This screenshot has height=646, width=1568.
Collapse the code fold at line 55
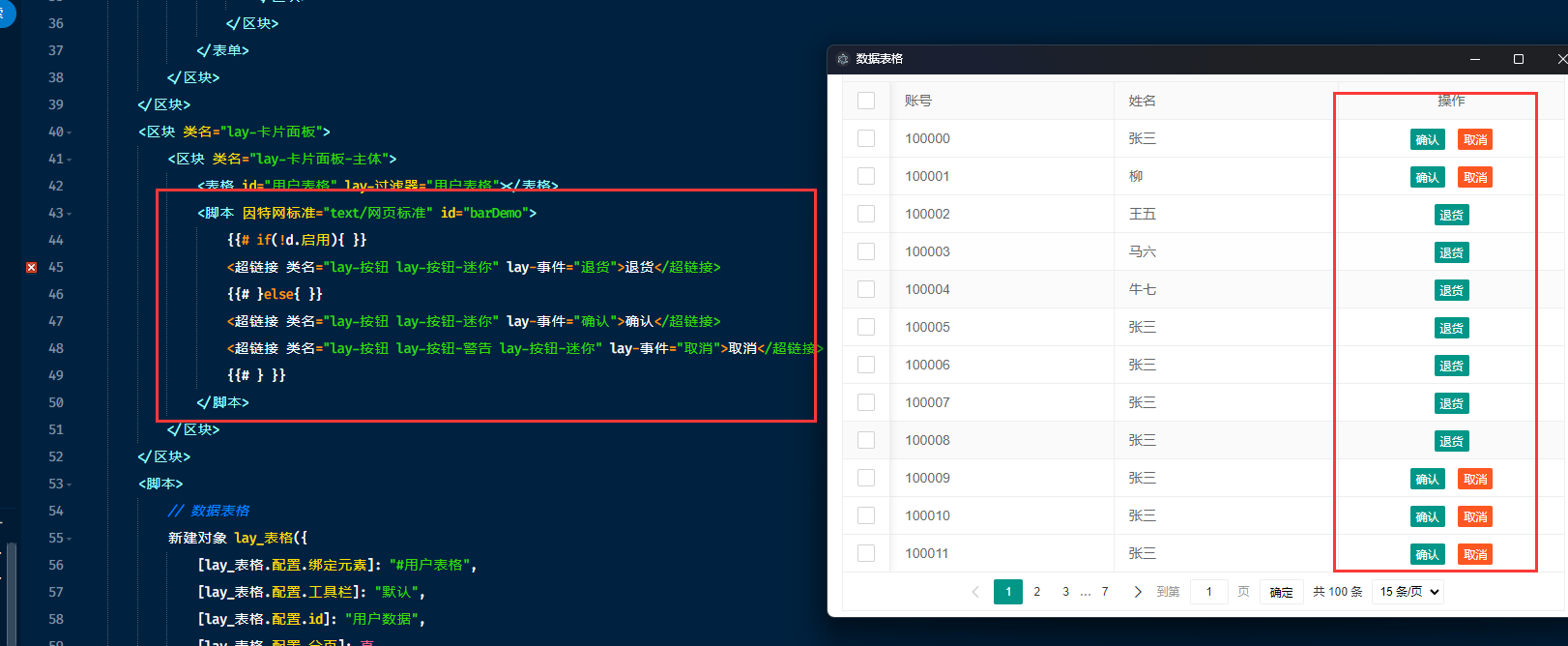click(70, 539)
